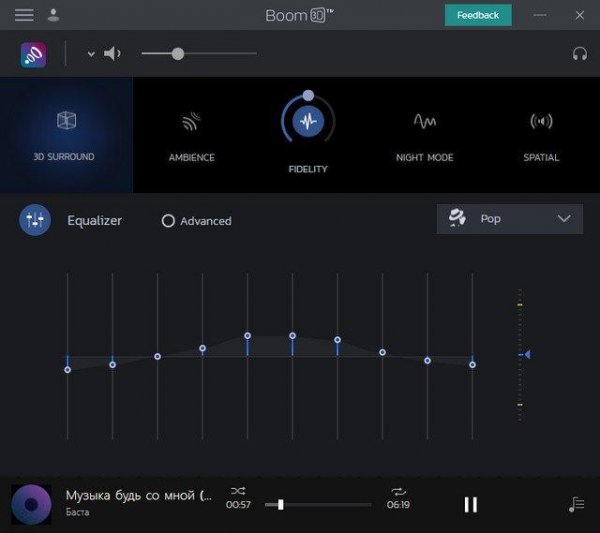600x533 pixels.
Task: Click the ninth equalizer band handle
Action: tap(427, 360)
